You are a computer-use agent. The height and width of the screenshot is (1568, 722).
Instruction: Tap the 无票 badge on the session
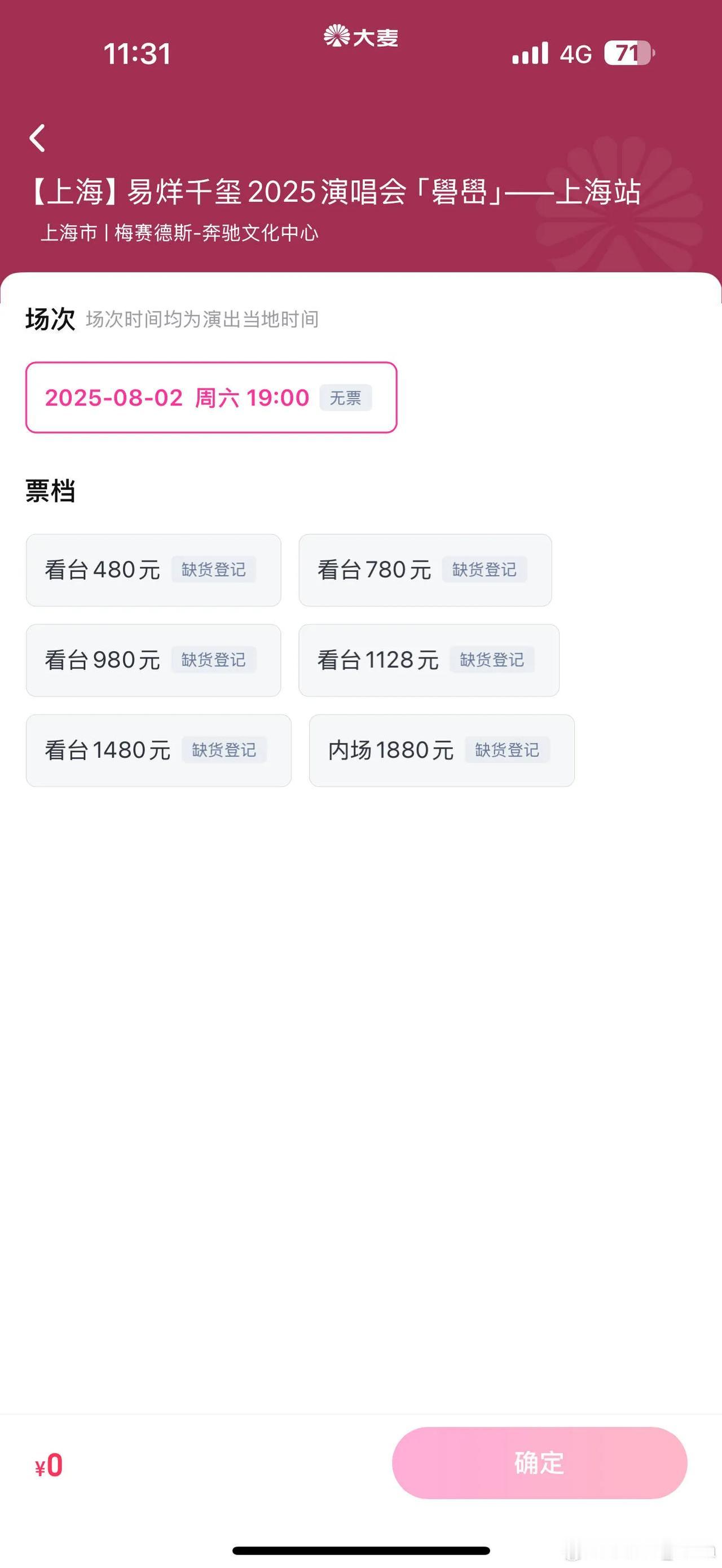coord(345,397)
